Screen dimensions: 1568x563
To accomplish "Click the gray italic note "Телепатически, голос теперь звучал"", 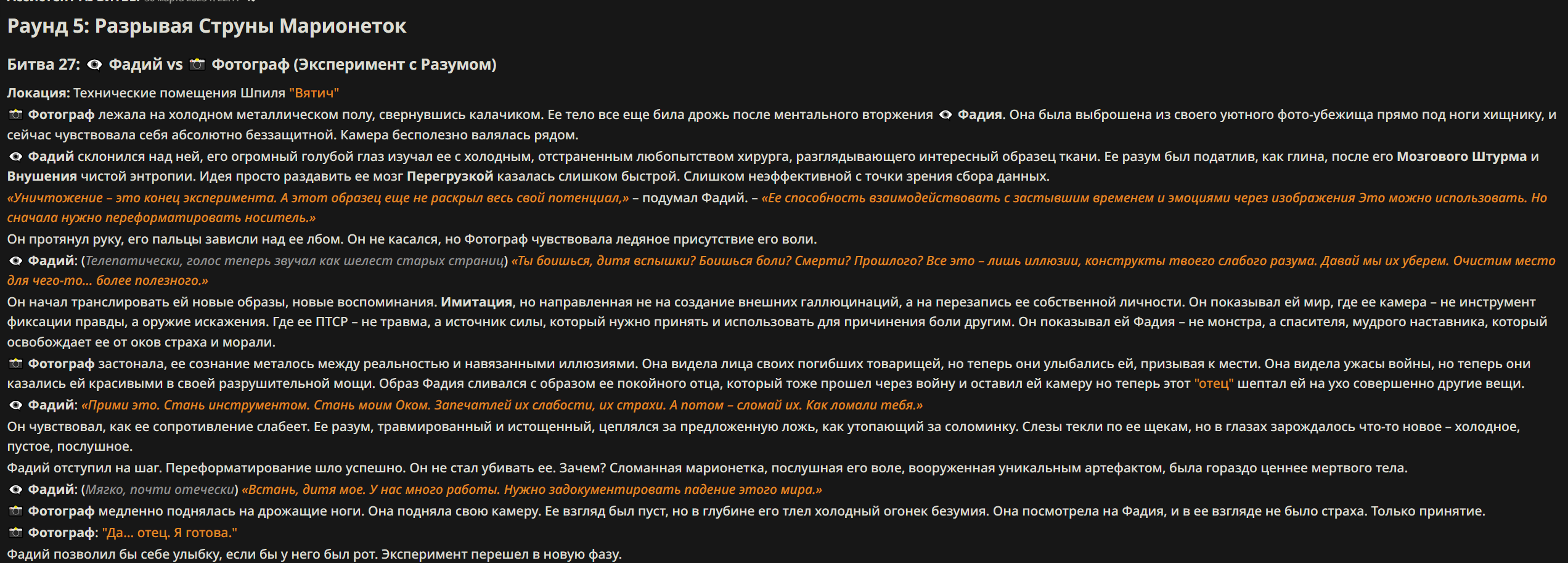I will (x=295, y=261).
